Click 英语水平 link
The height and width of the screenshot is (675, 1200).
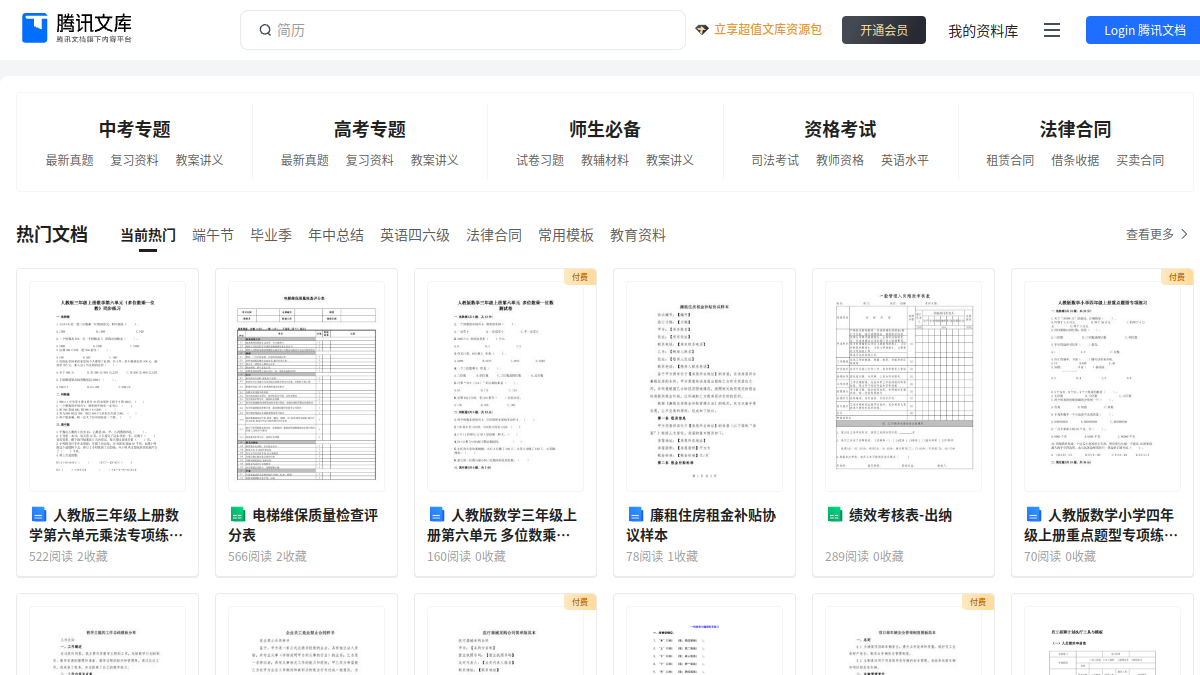coord(905,160)
